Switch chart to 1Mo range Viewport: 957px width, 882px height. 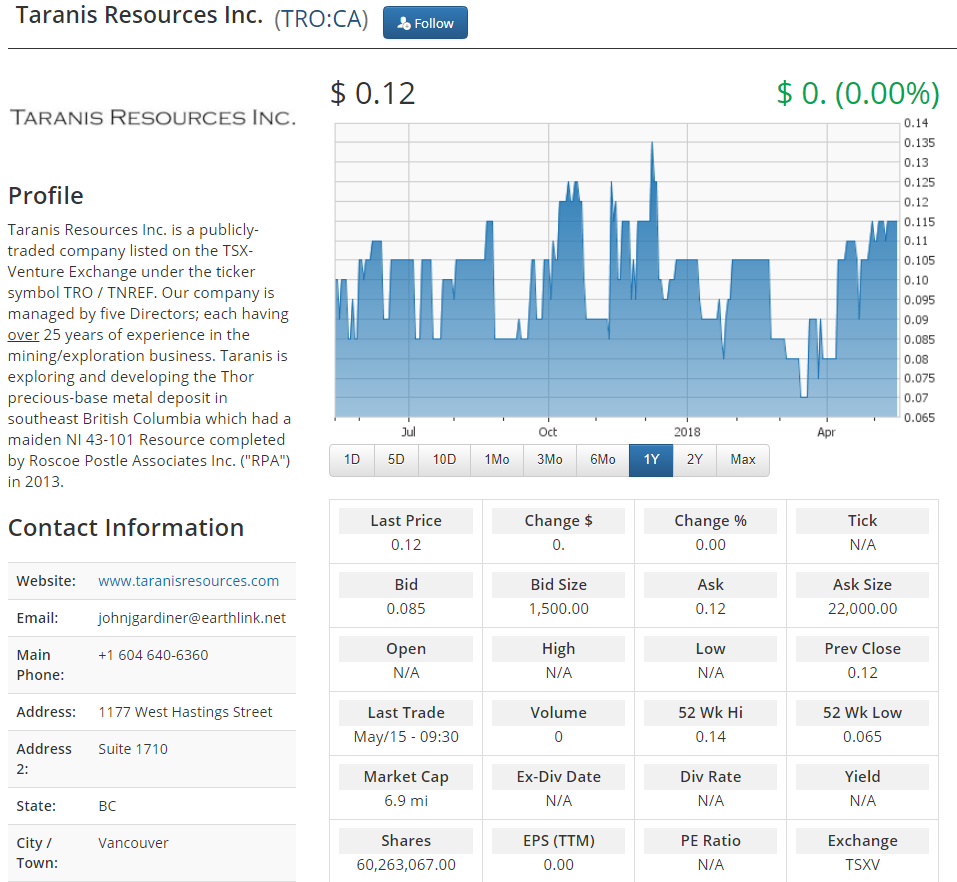(x=497, y=460)
